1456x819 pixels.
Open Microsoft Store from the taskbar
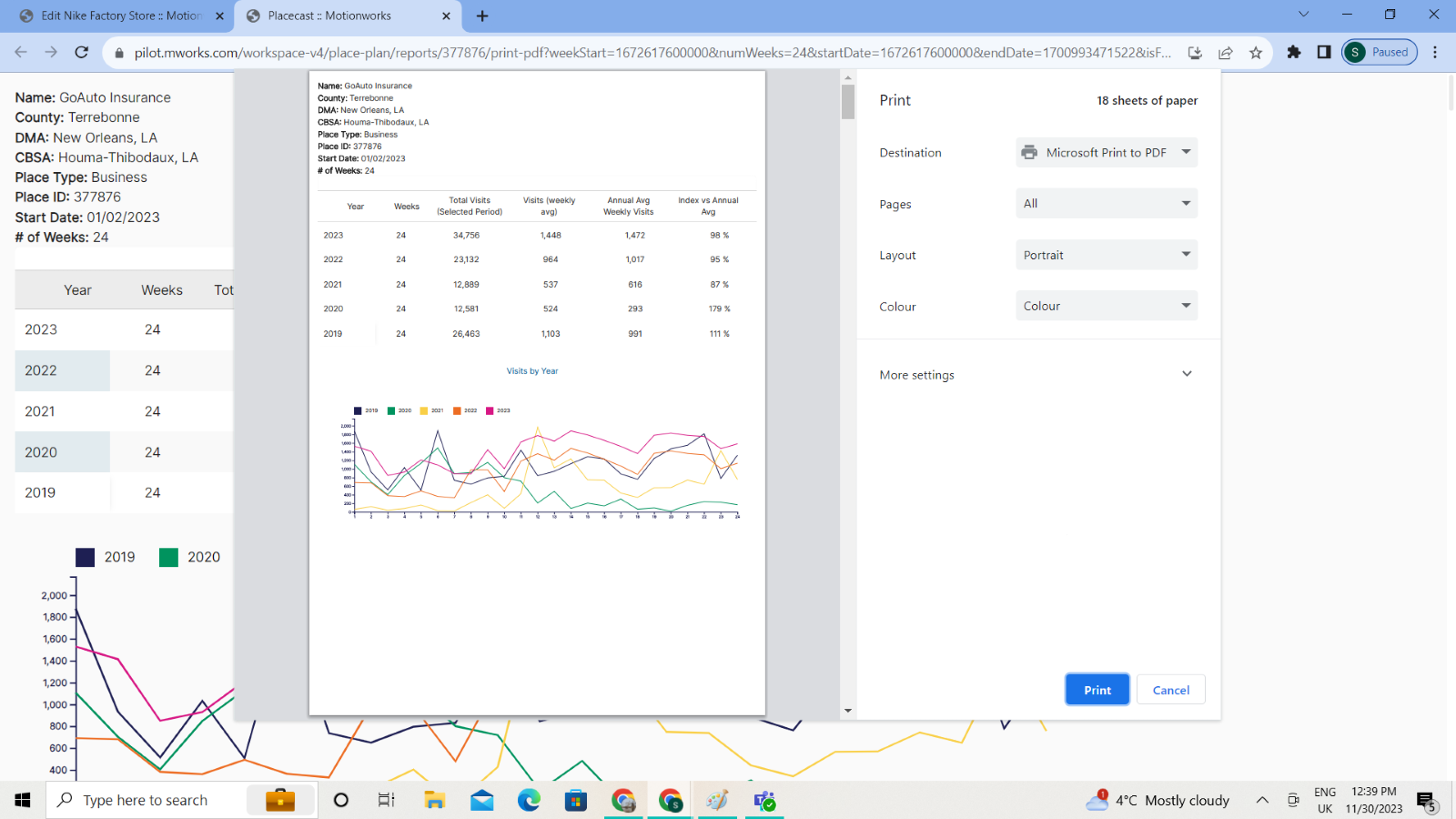pyautogui.click(x=576, y=800)
